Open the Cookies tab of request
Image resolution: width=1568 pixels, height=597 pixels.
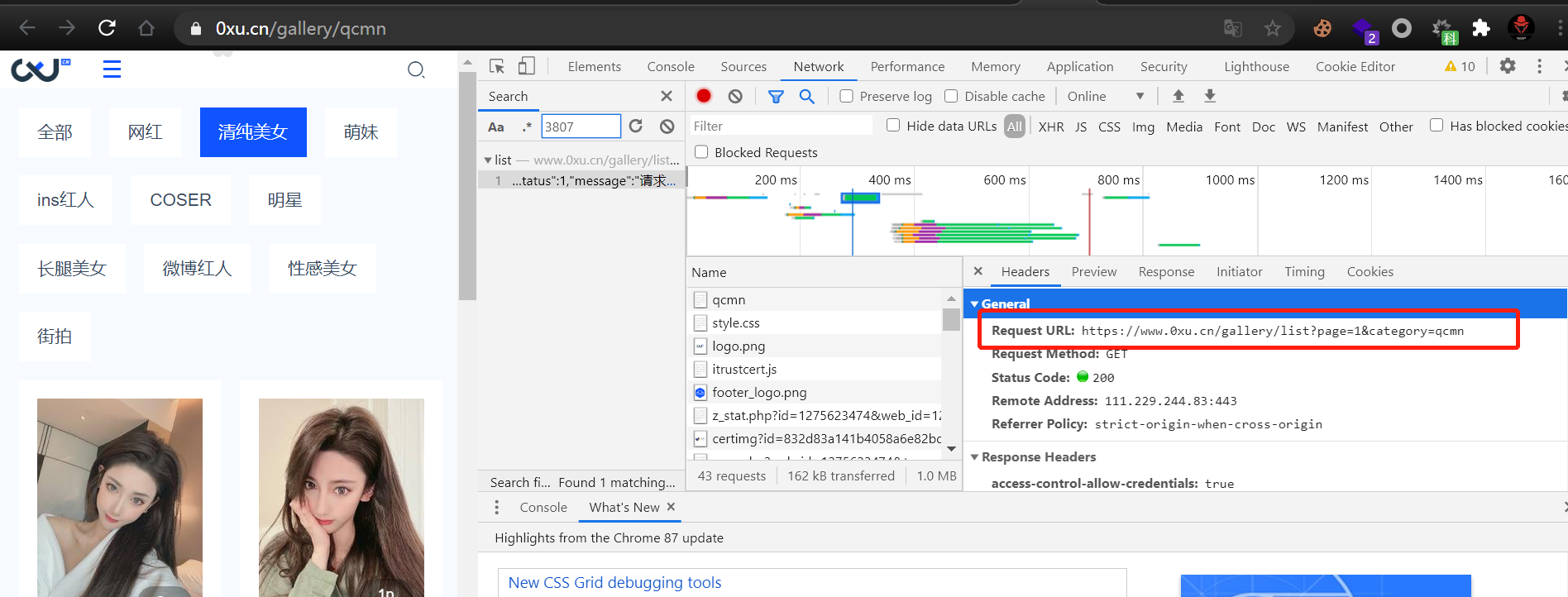tap(1370, 271)
